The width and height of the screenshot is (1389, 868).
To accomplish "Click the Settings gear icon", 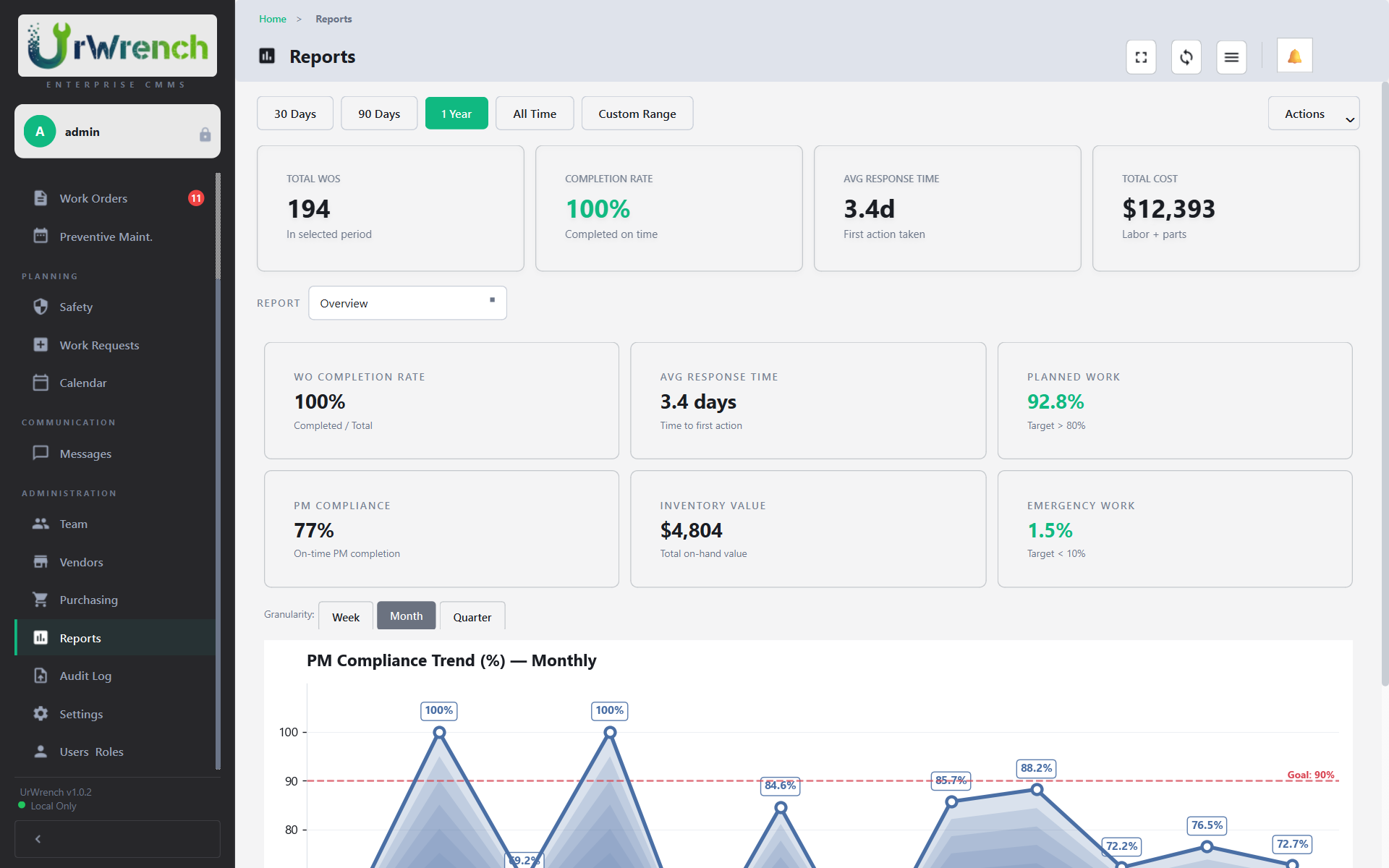I will click(41, 713).
